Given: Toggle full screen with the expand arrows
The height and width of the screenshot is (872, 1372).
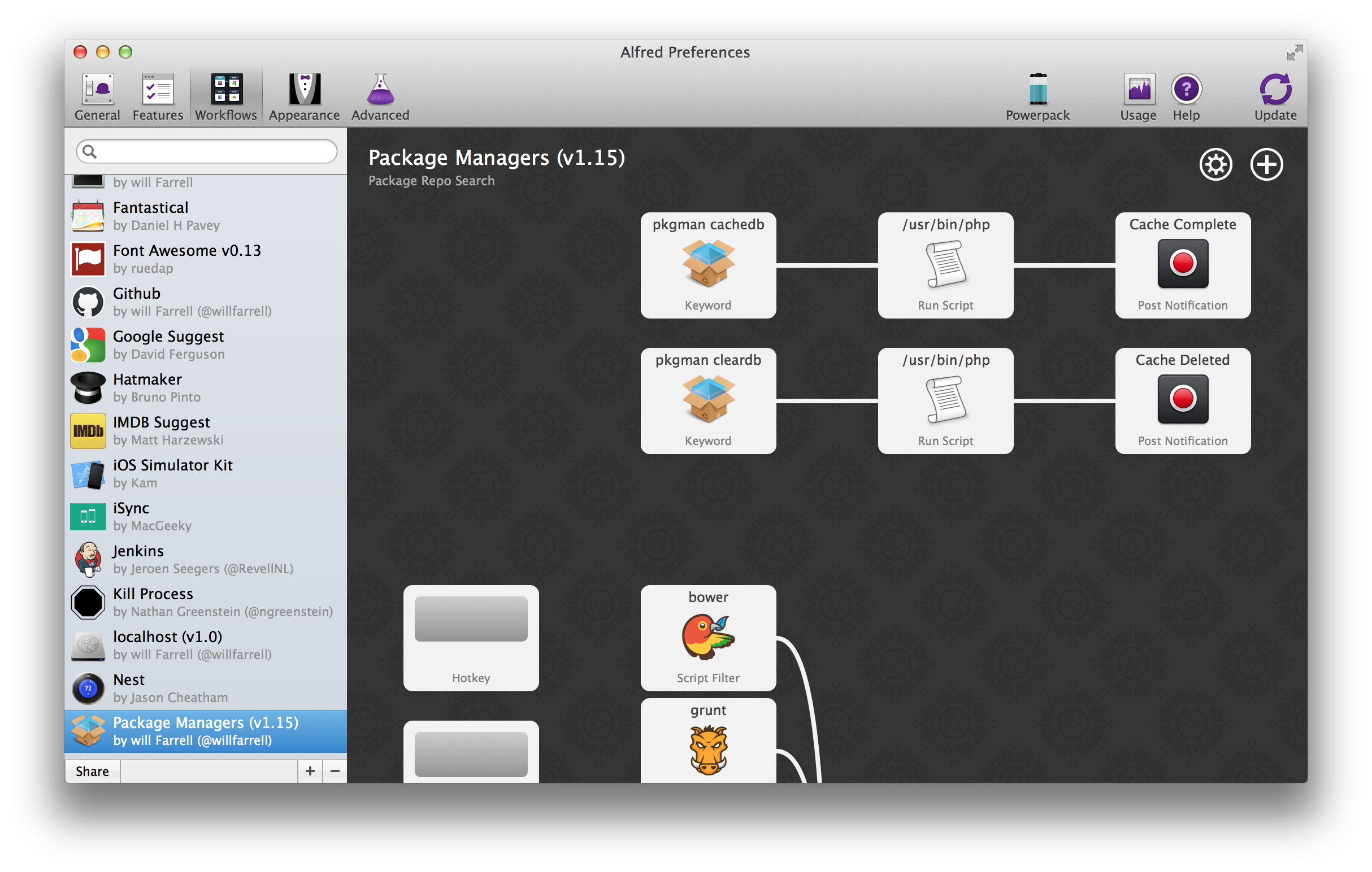Looking at the screenshot, I should pos(1295,53).
